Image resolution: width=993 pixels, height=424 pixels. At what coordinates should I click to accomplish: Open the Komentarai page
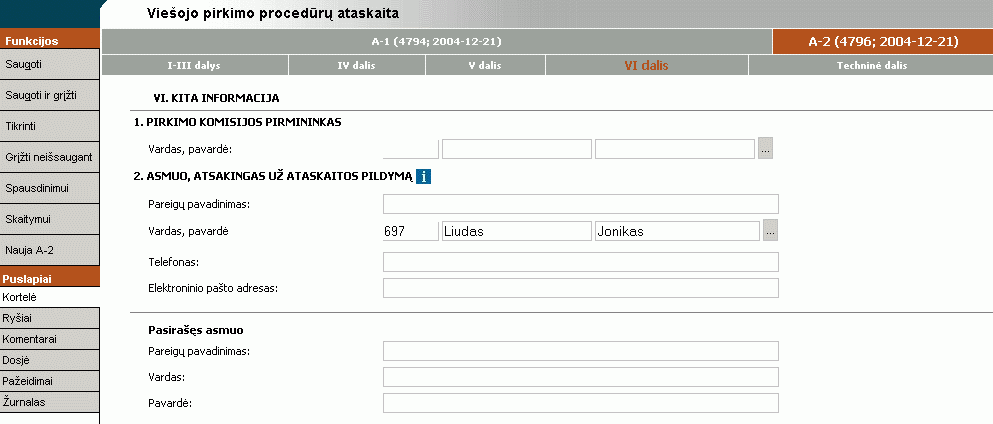tap(49, 339)
